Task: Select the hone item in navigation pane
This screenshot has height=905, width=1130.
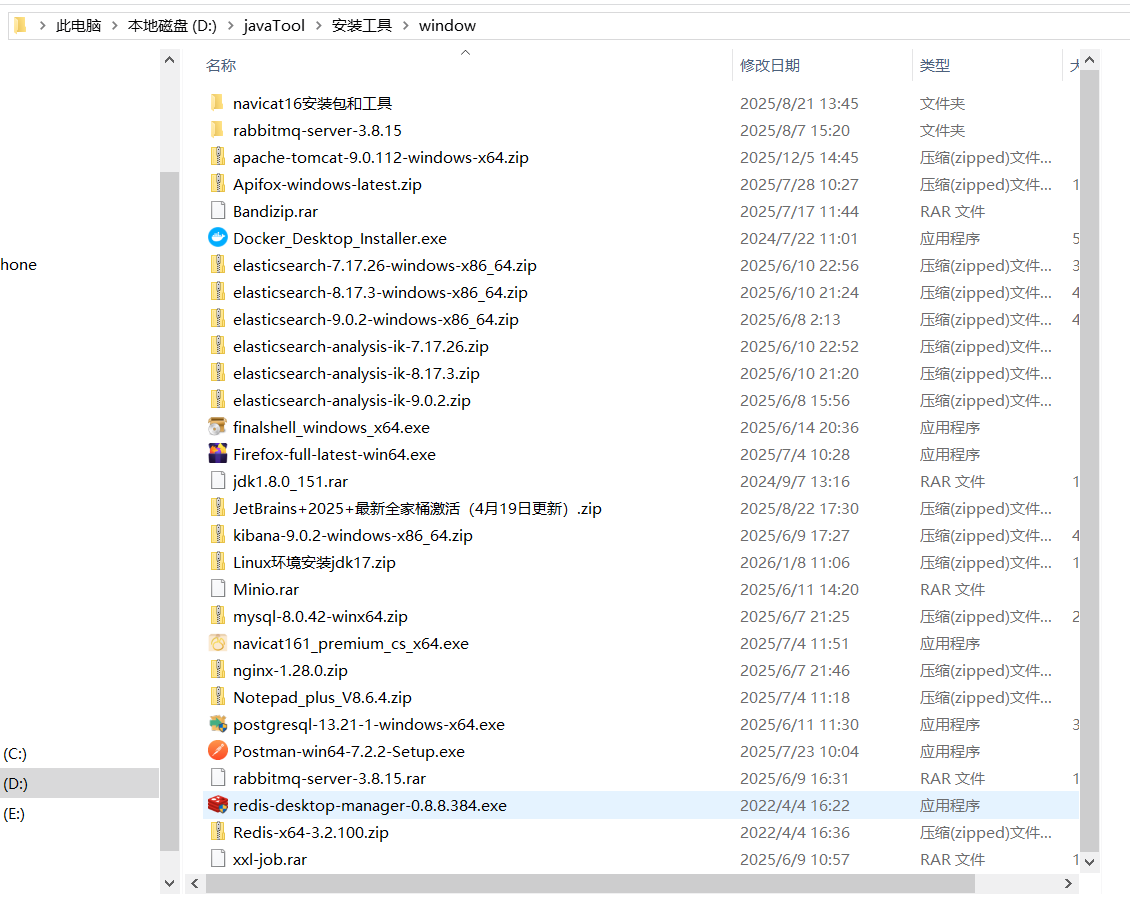Action: [x=19, y=264]
